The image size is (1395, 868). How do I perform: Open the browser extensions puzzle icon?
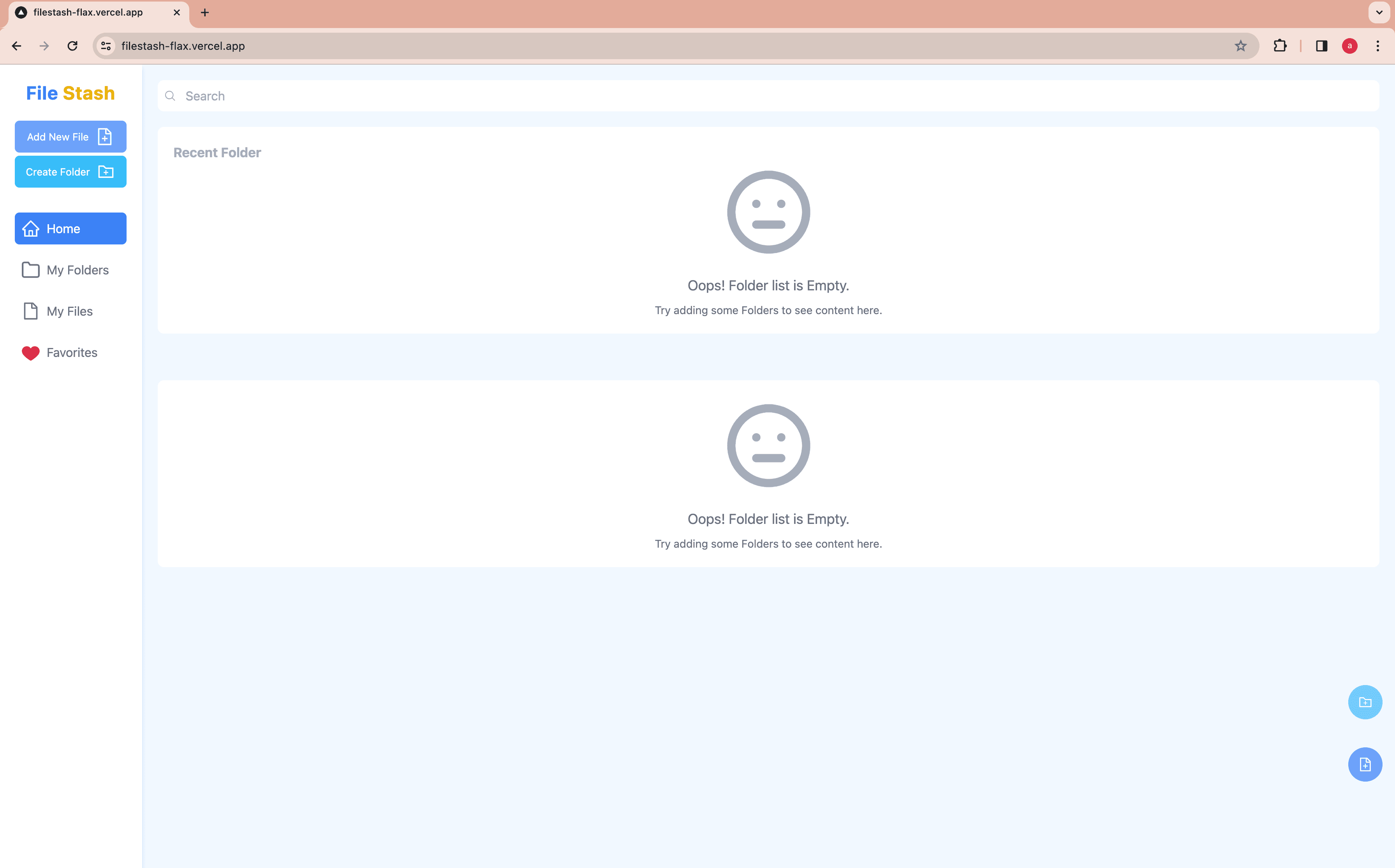pos(1280,46)
